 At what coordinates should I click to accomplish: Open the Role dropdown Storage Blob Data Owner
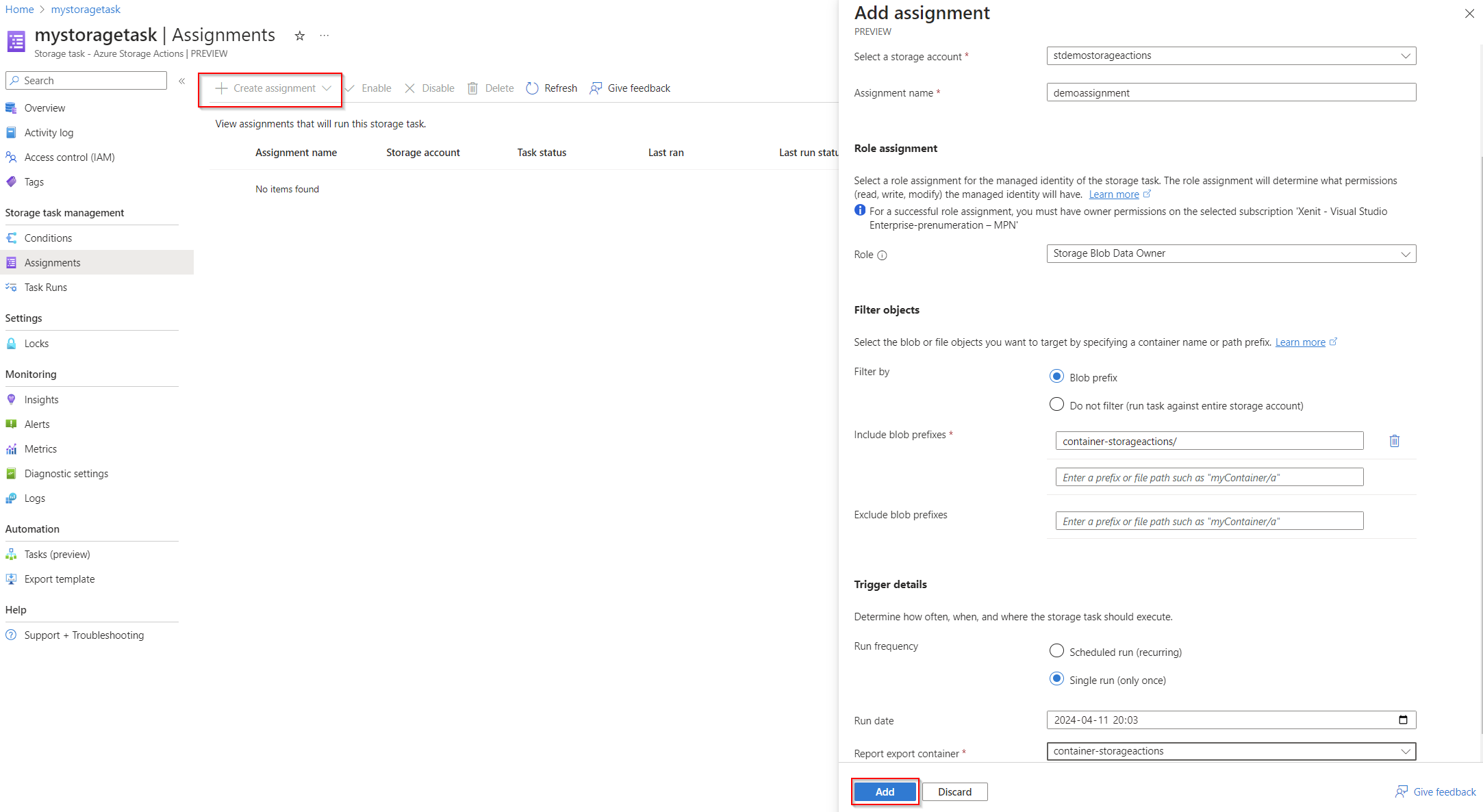1231,253
